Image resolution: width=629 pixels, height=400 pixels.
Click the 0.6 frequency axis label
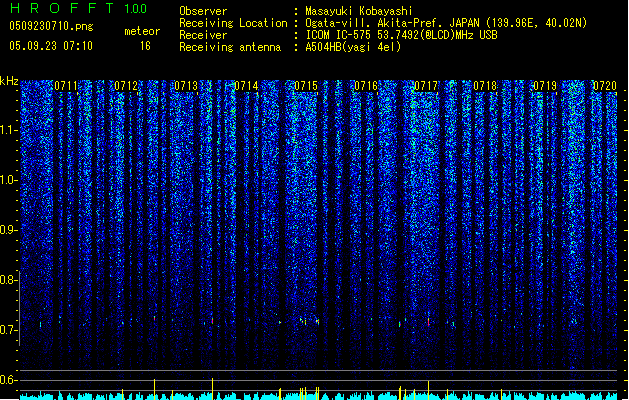[x=9, y=380]
